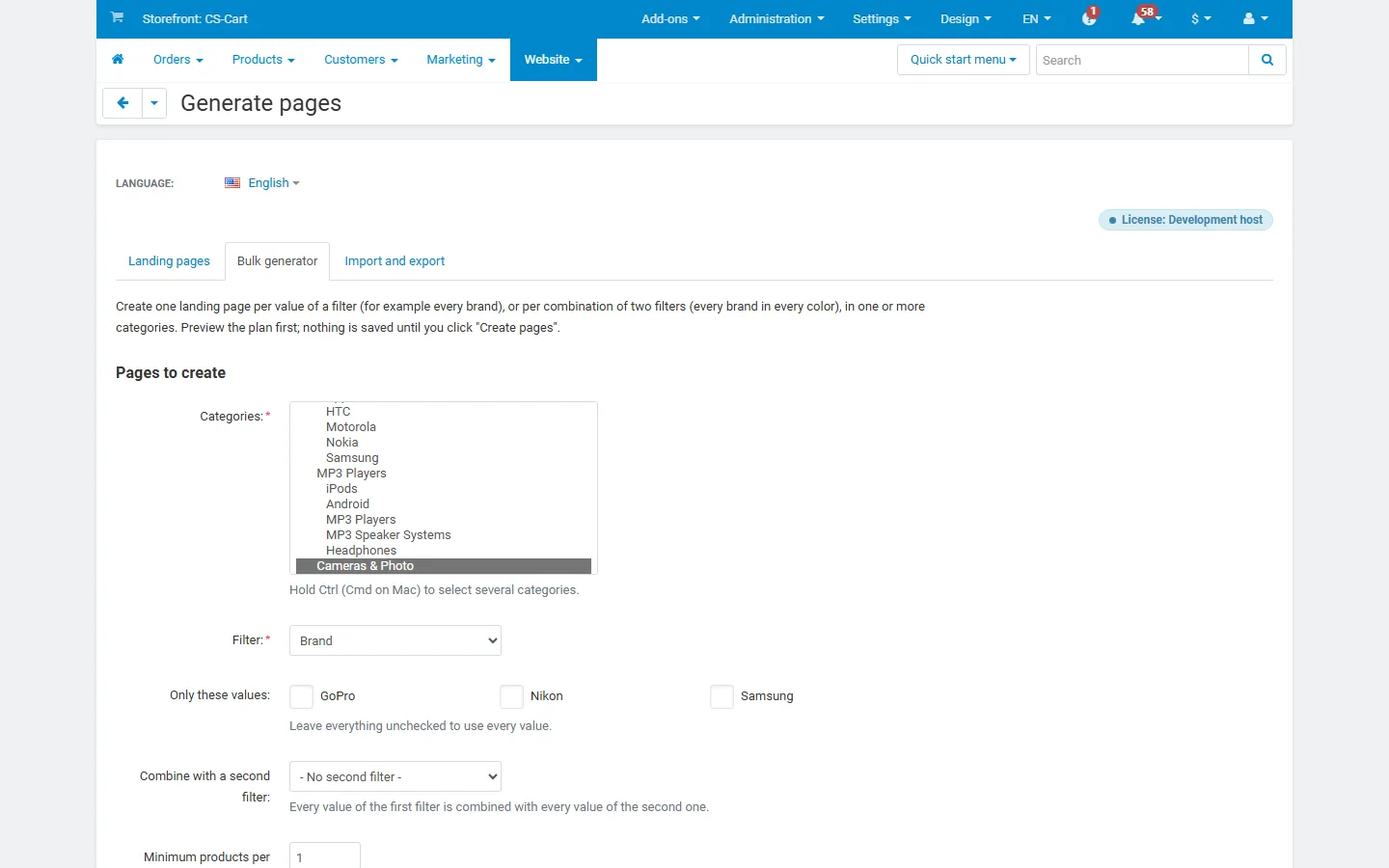This screenshot has width=1389, height=868.
Task: Open the Orders menu
Action: 178,60
